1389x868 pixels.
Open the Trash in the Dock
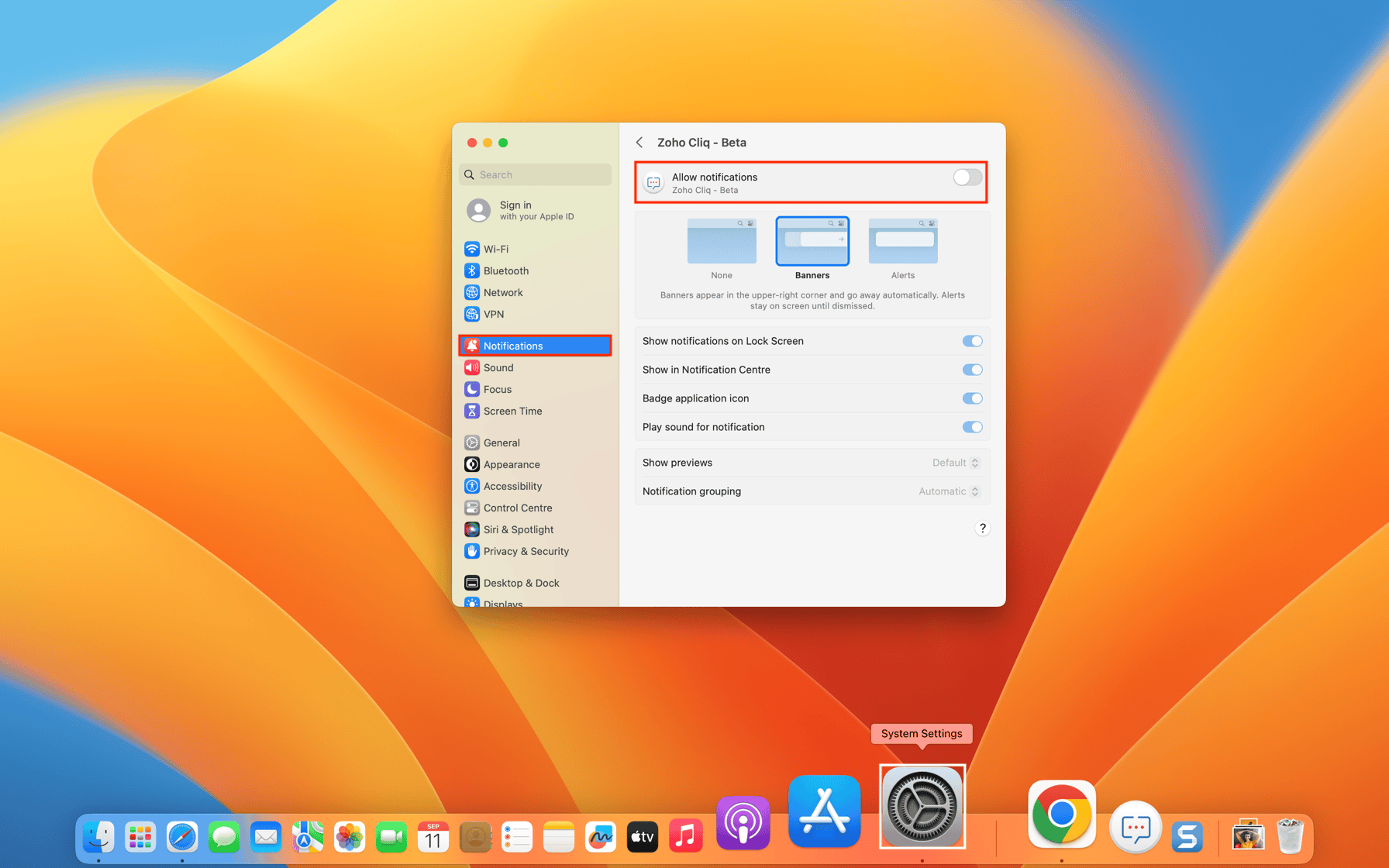[x=1291, y=837]
